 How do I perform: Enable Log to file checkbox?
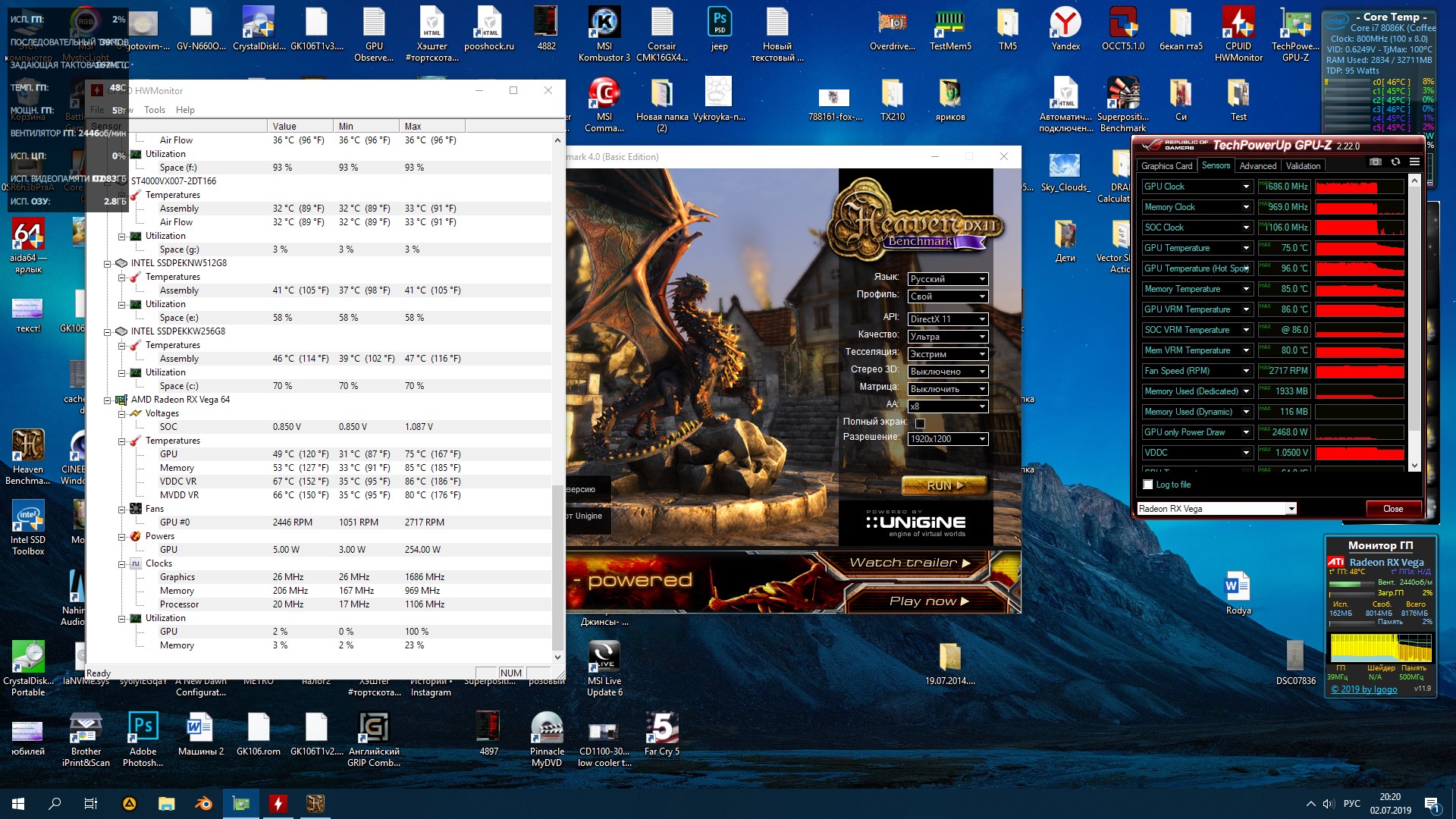(x=1148, y=485)
